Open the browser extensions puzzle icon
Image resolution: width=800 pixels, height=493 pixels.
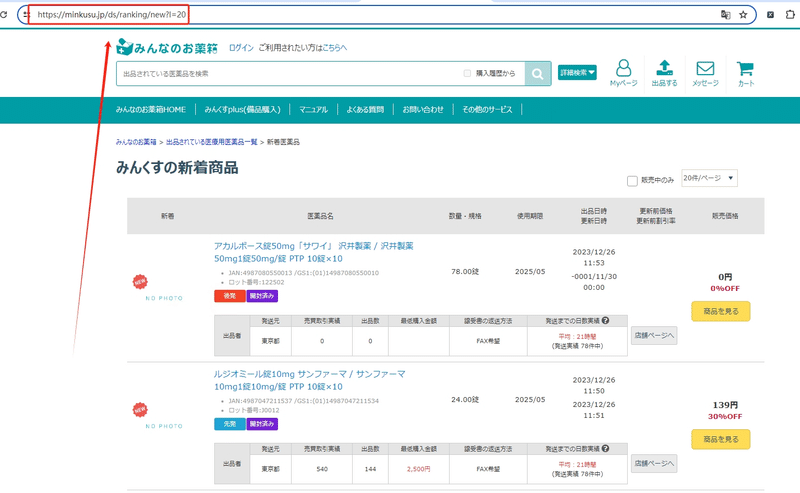click(790, 15)
